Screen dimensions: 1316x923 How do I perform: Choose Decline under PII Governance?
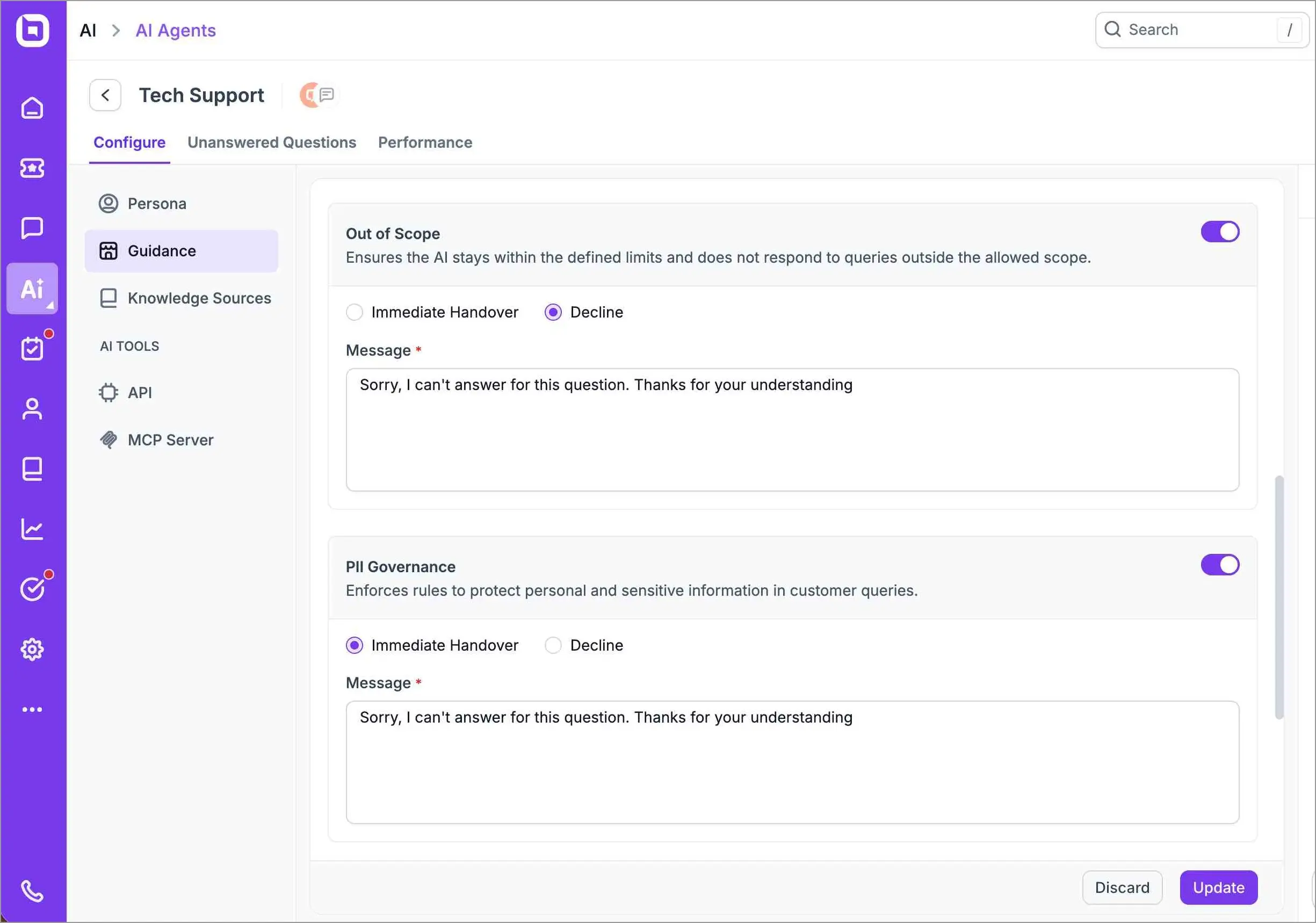click(x=553, y=645)
